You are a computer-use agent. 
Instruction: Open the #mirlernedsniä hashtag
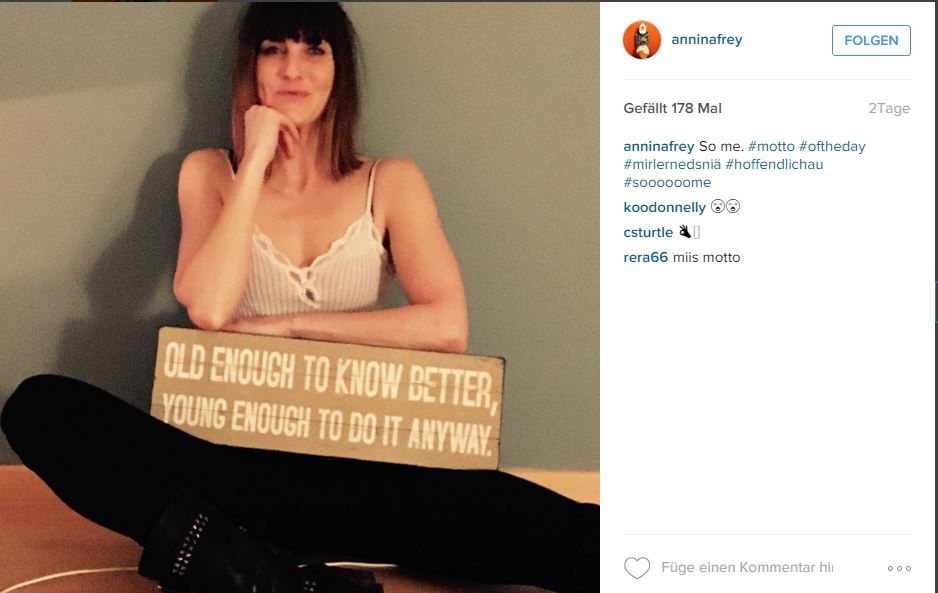click(672, 164)
